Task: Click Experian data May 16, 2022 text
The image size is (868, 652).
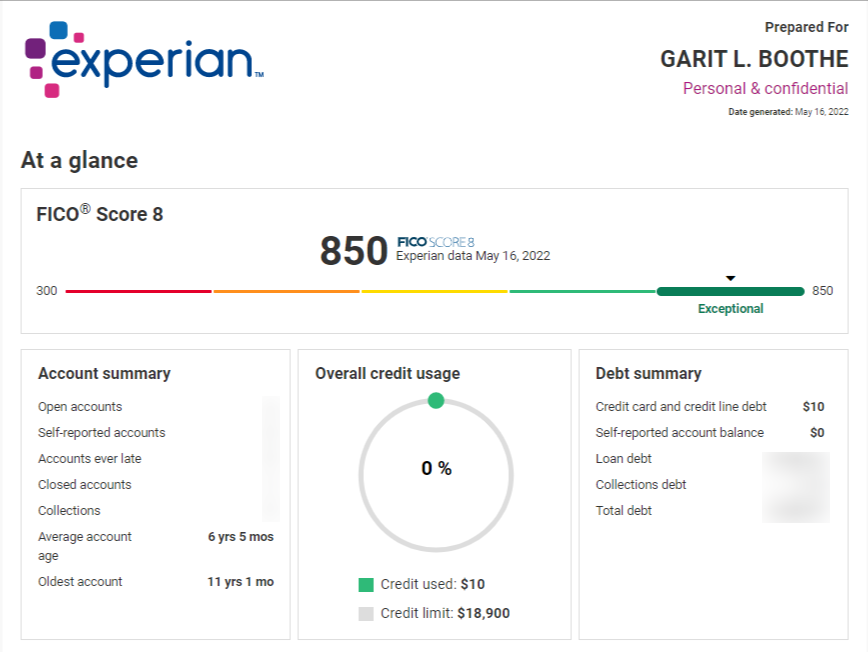Action: pyautogui.click(x=473, y=256)
